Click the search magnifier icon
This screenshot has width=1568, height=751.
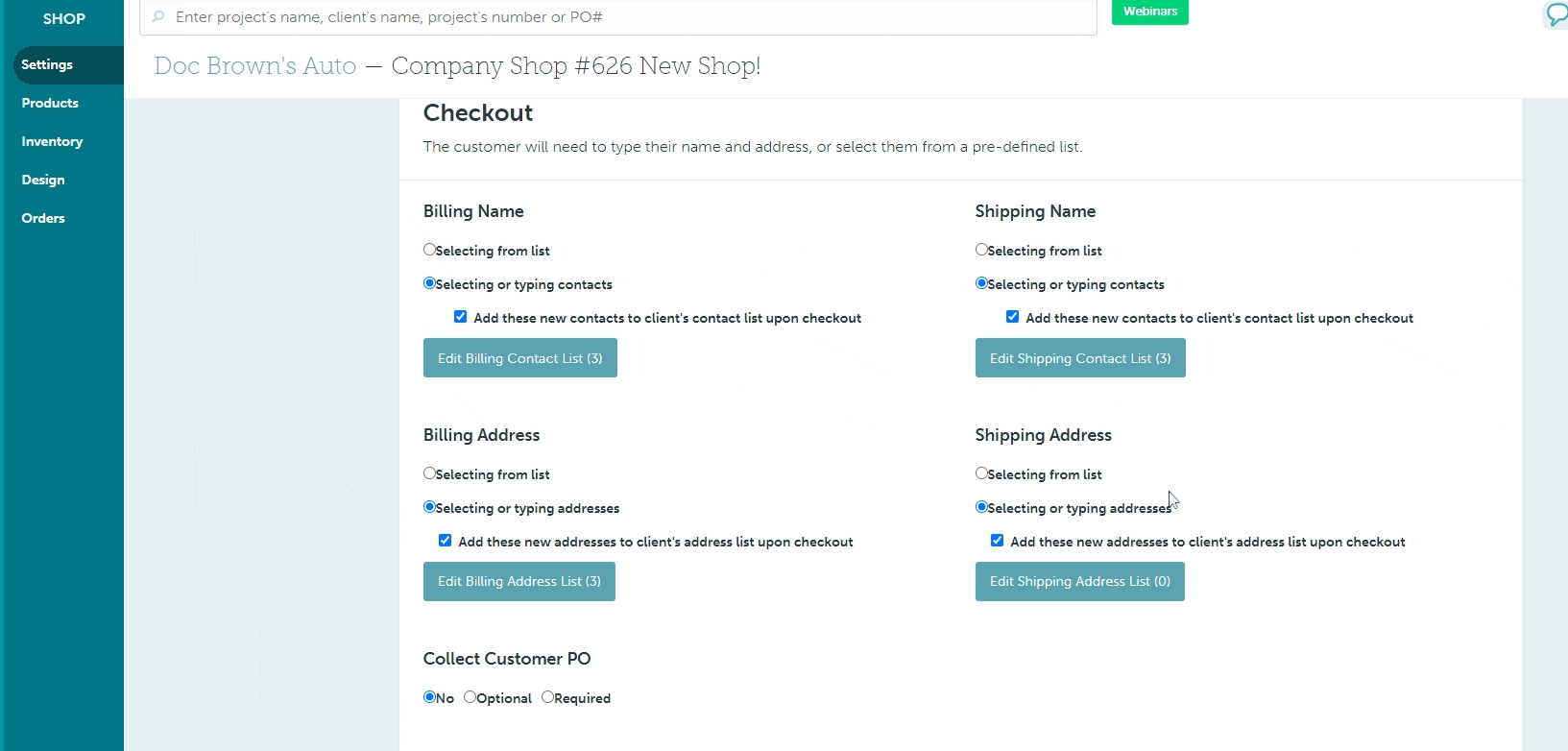coord(158,16)
